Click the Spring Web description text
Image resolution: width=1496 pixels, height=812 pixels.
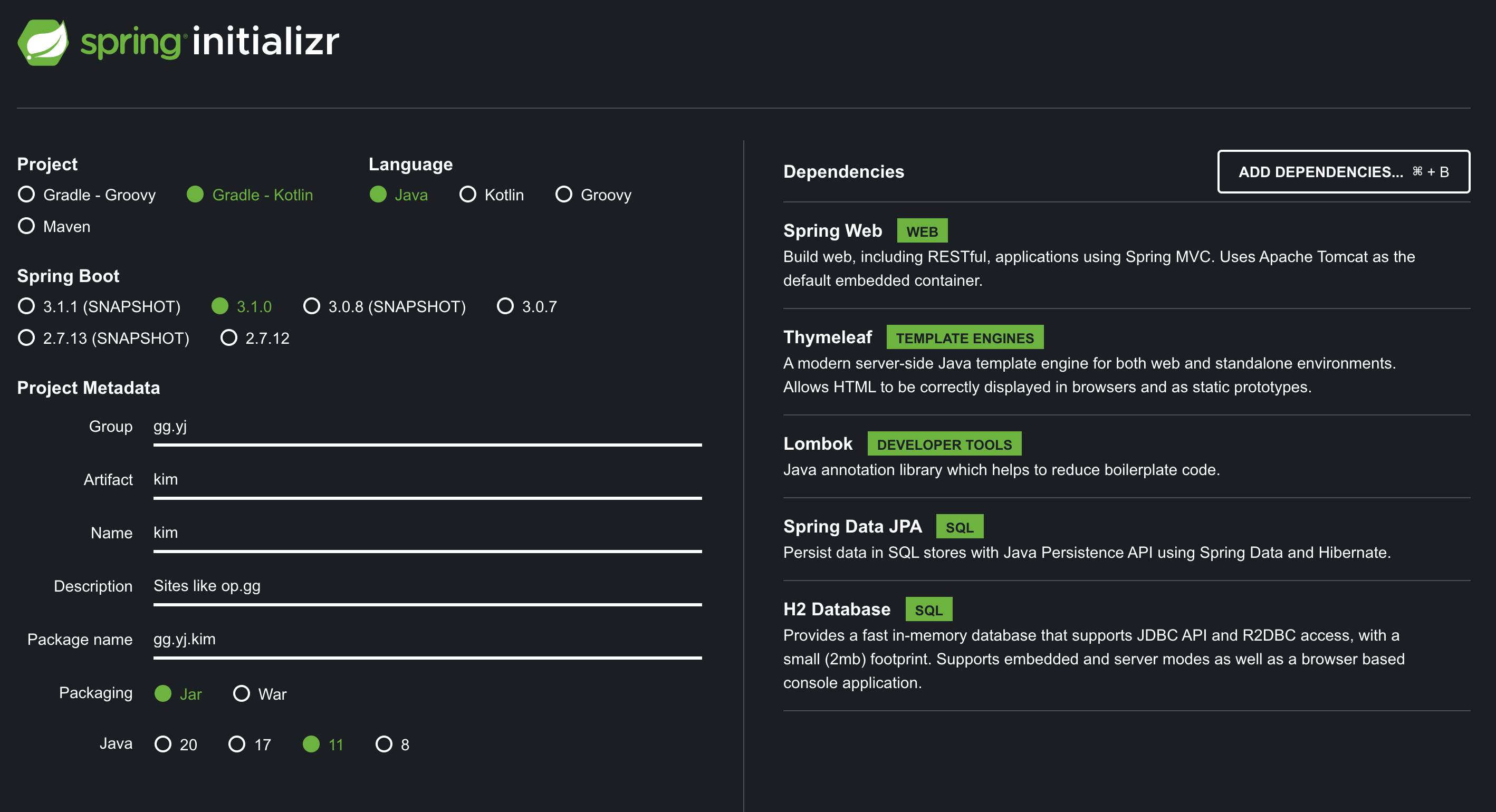click(x=1099, y=268)
